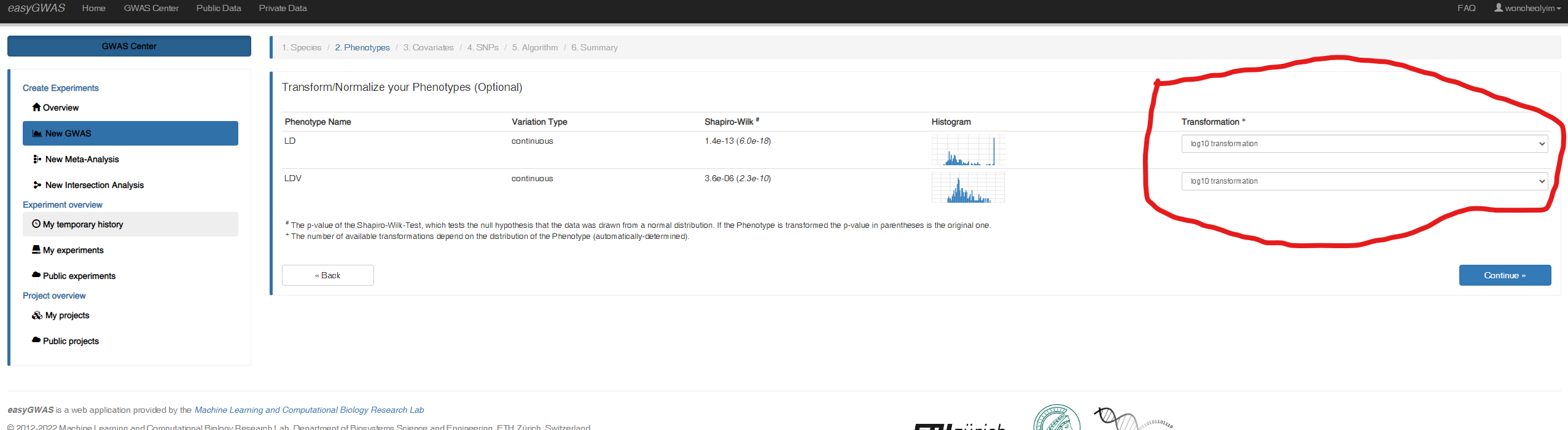Expand the woncheolyim user menu
The width and height of the screenshot is (1568, 430).
tap(1527, 8)
